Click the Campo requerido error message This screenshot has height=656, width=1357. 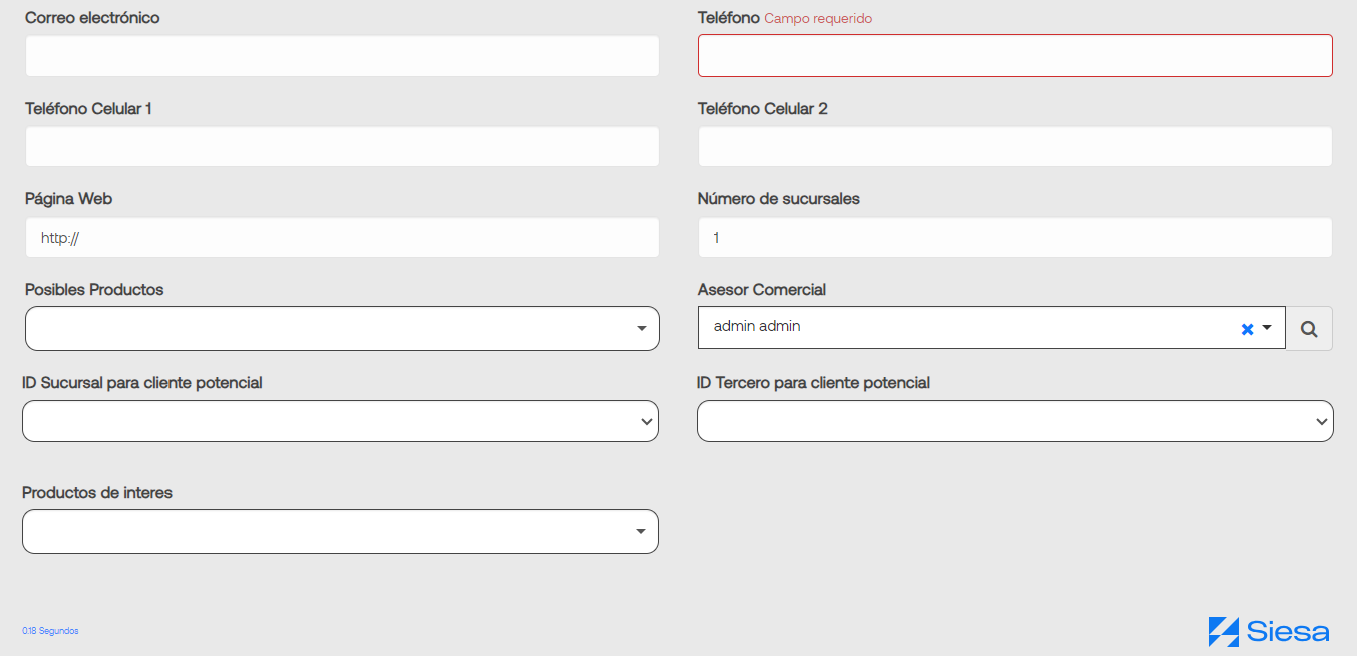point(818,19)
